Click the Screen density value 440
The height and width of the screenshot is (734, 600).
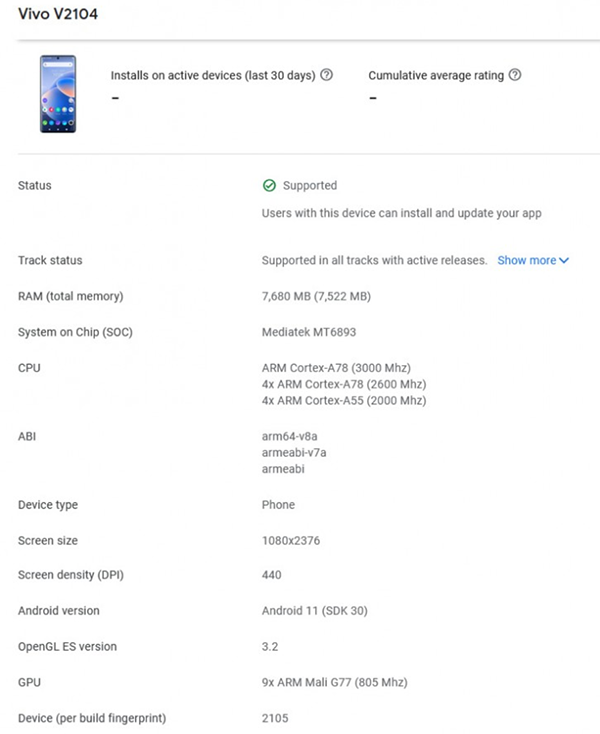point(271,575)
